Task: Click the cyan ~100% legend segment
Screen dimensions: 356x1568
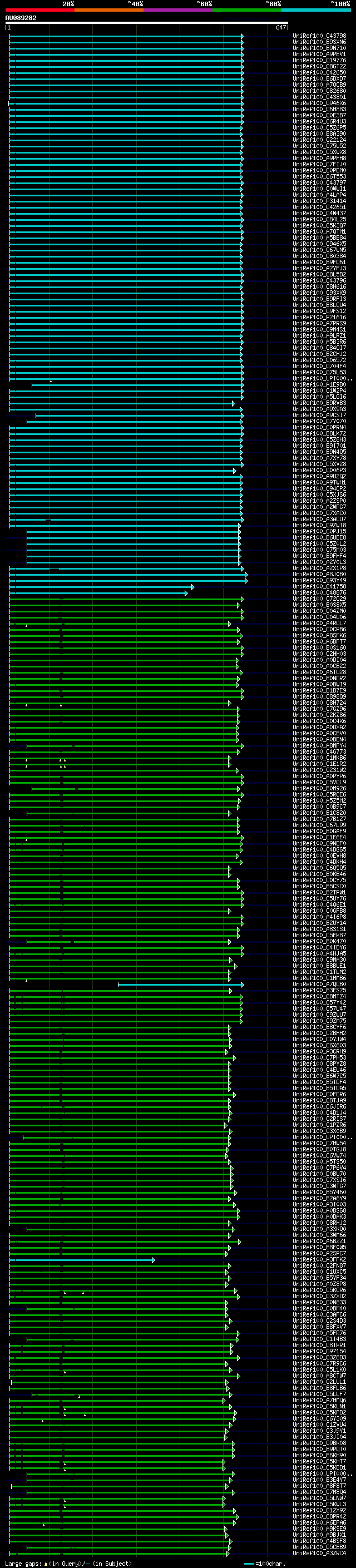Action: tap(316, 10)
